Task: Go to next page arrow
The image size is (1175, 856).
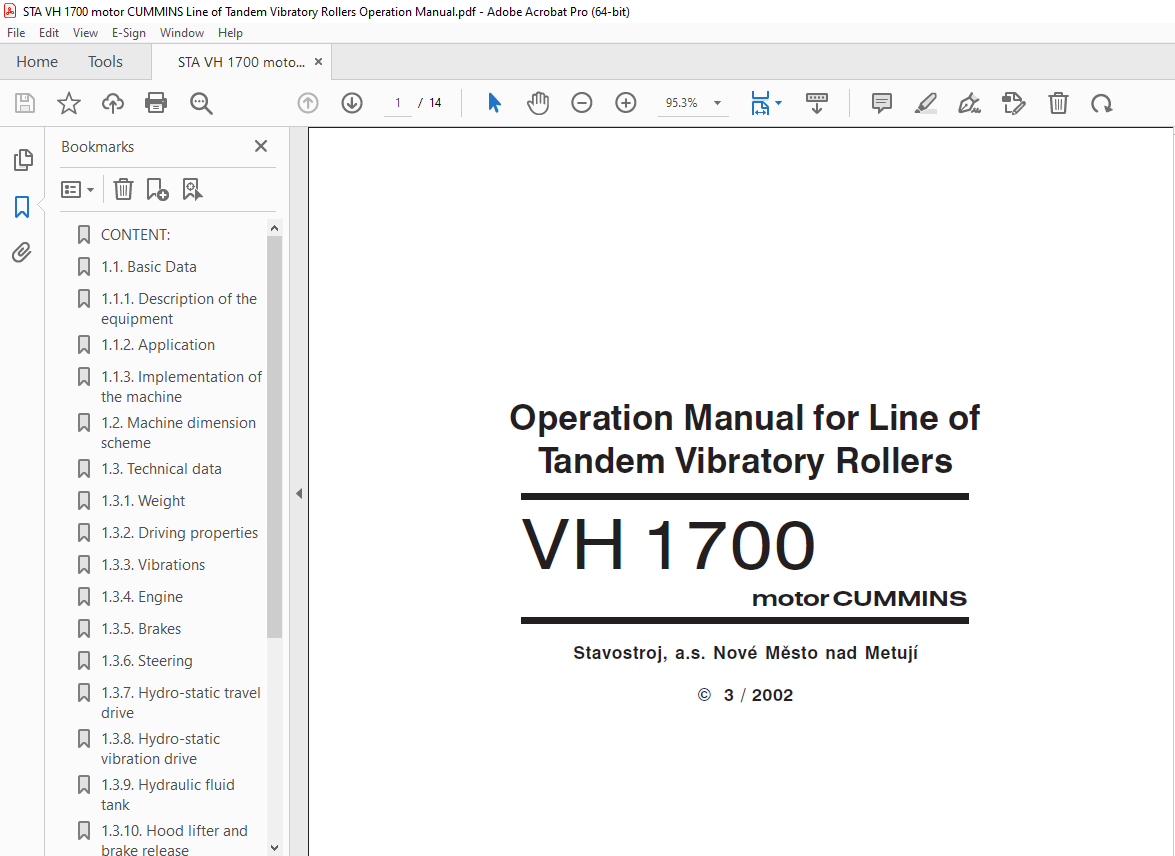Action: pos(352,103)
